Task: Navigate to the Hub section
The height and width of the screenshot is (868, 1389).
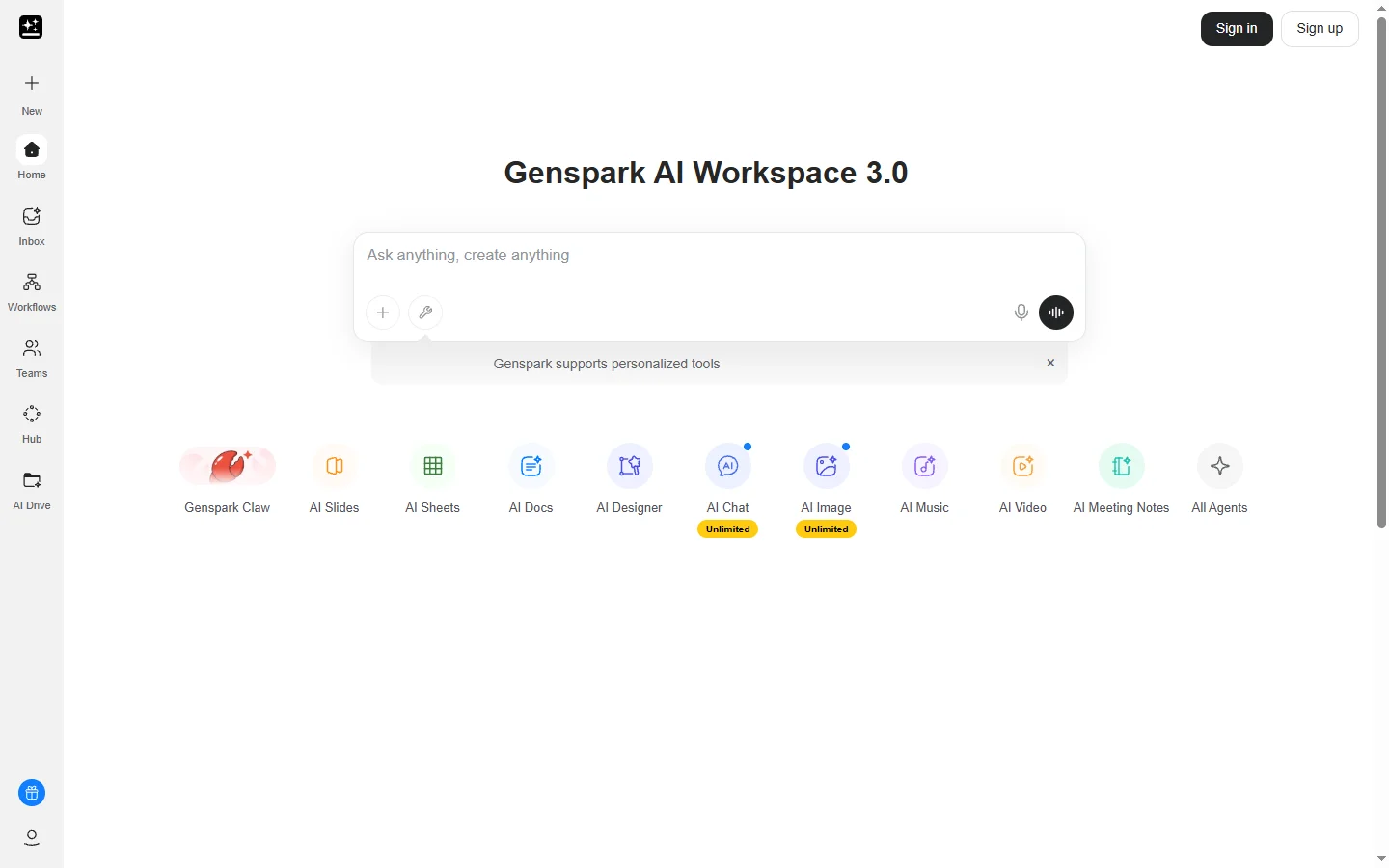Action: point(31,422)
